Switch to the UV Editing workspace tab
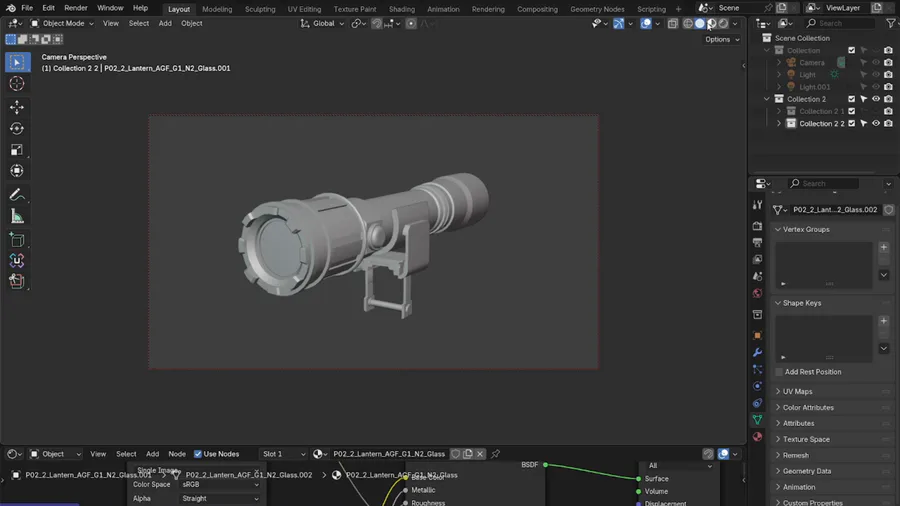The height and width of the screenshot is (506, 900). tap(304, 9)
